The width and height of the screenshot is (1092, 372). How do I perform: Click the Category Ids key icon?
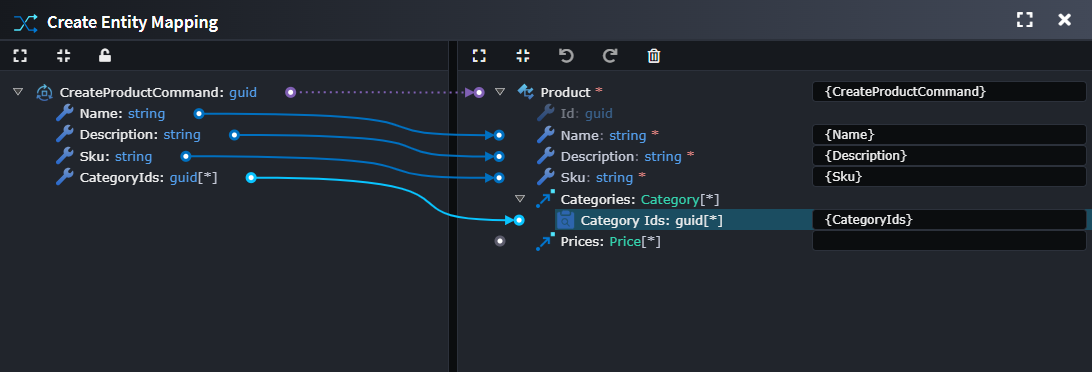pos(566,220)
